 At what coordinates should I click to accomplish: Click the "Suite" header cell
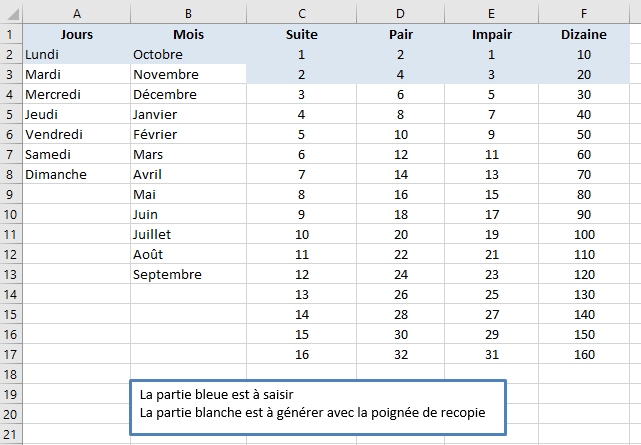(x=302, y=34)
